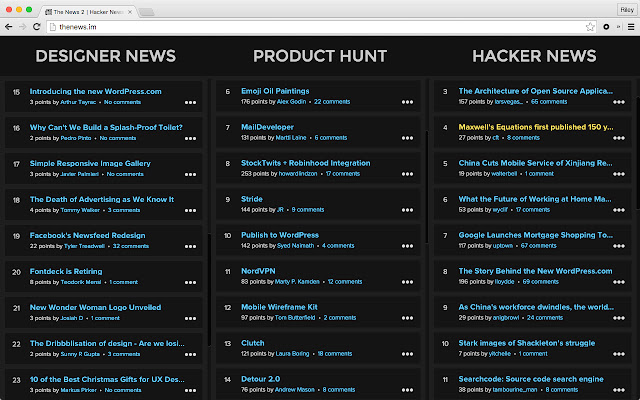Go back with the browser back arrow
The image size is (640, 400).
(9, 25)
